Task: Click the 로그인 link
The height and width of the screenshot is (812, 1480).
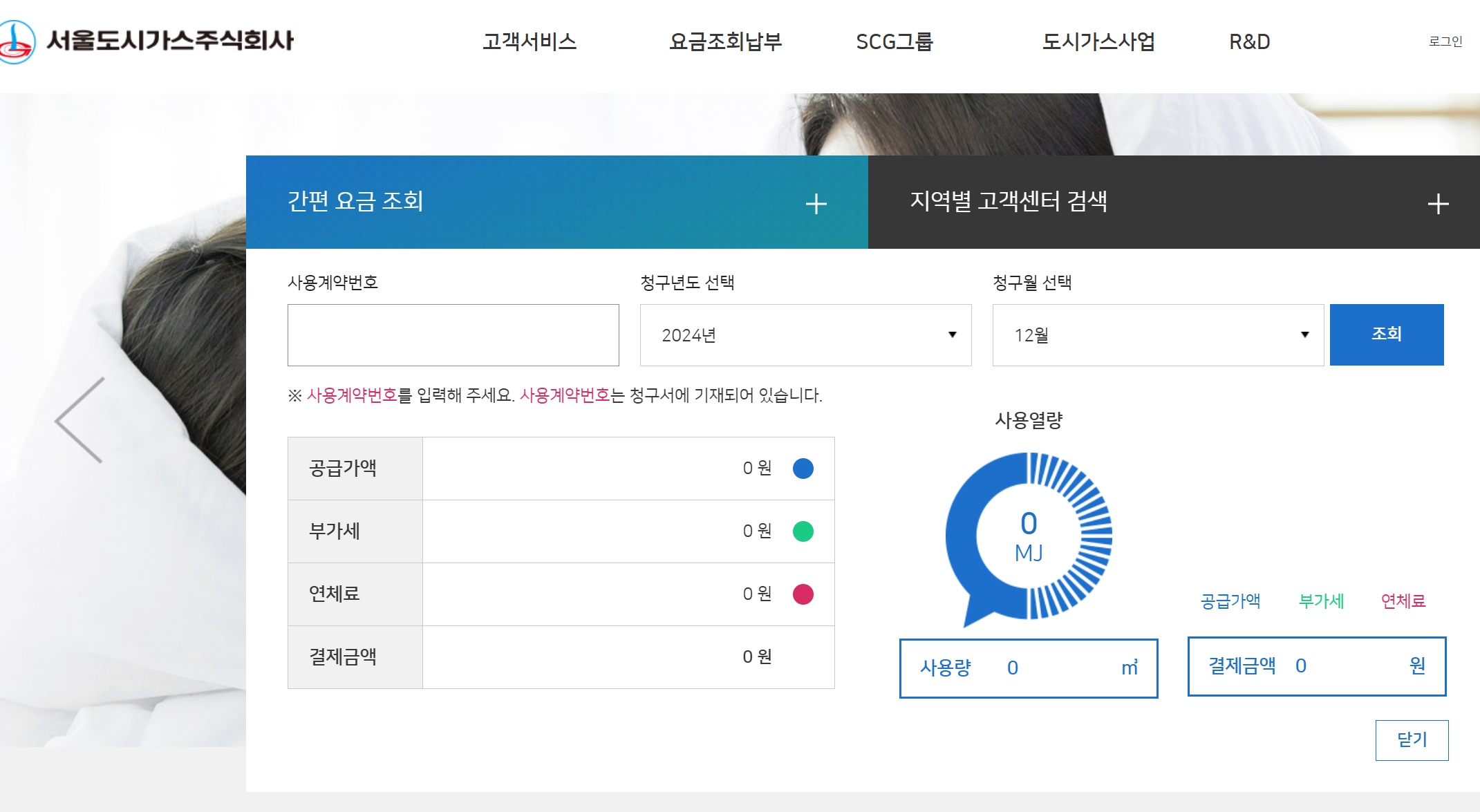Action: [1446, 41]
